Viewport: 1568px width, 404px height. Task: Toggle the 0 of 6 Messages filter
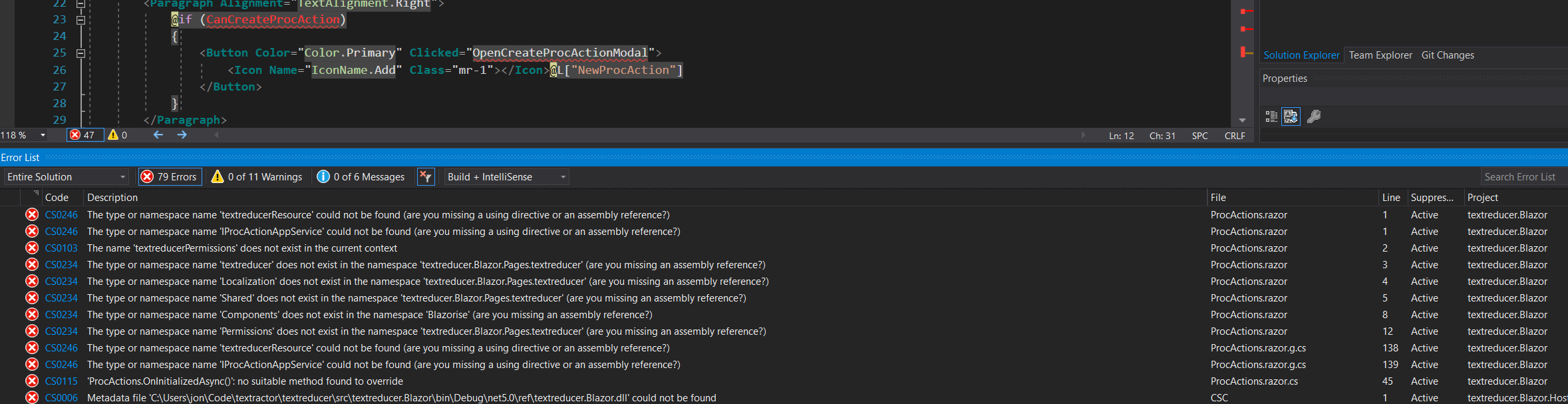[361, 177]
